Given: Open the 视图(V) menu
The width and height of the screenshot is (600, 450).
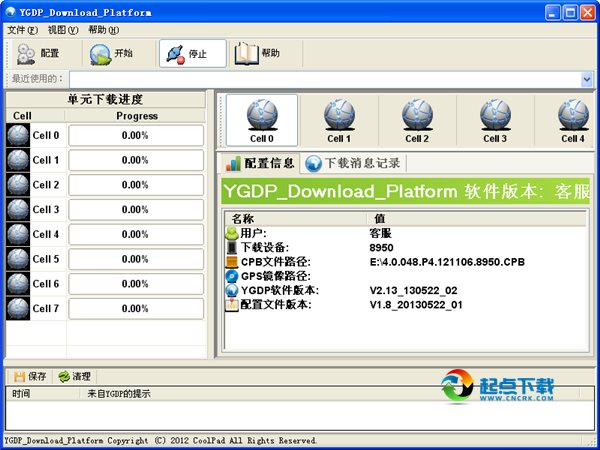Looking at the screenshot, I should click(63, 30).
